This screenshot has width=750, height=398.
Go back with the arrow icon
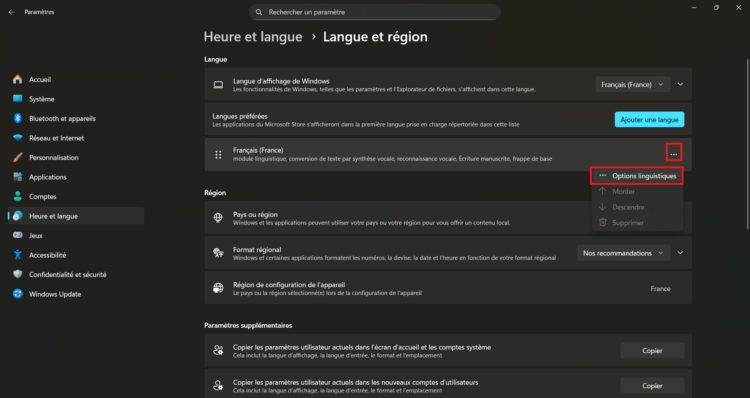click(x=11, y=12)
